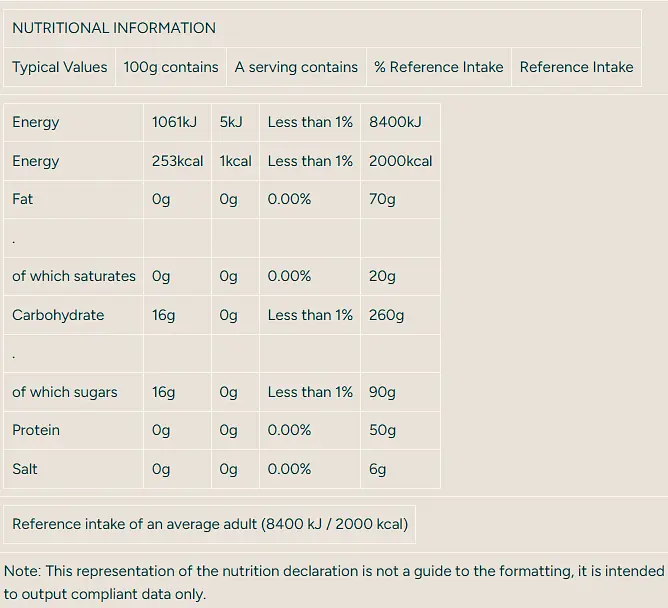This screenshot has height=608, width=668.
Task: Select the 253kcal energy cell
Action: pos(178,161)
